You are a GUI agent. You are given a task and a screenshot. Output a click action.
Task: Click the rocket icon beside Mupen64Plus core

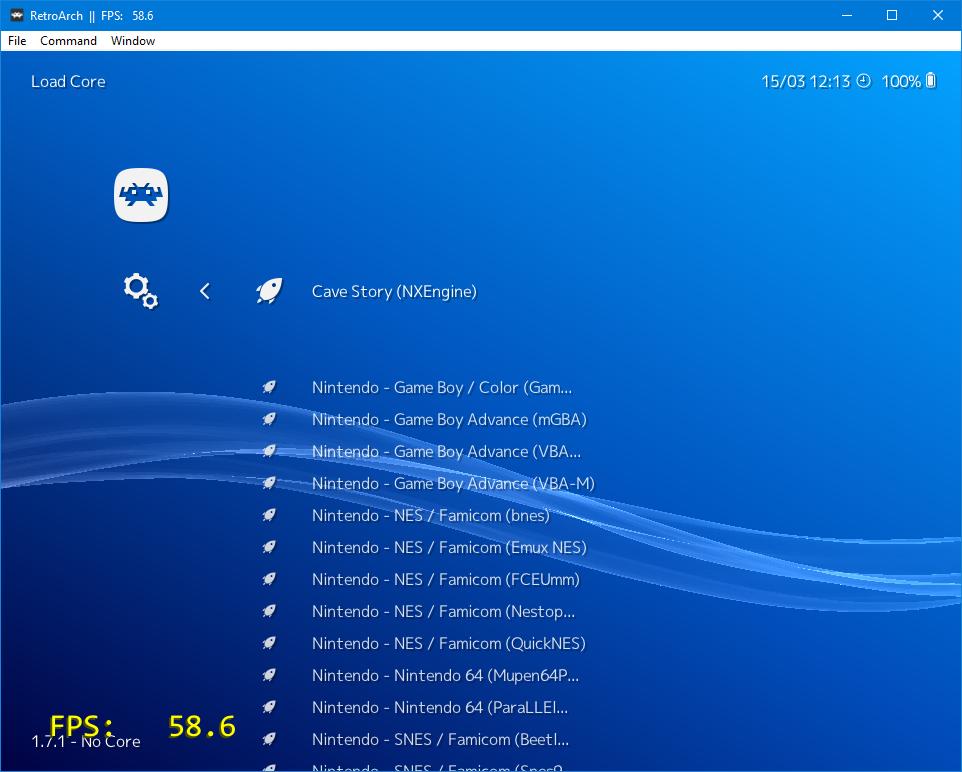pyautogui.click(x=268, y=675)
